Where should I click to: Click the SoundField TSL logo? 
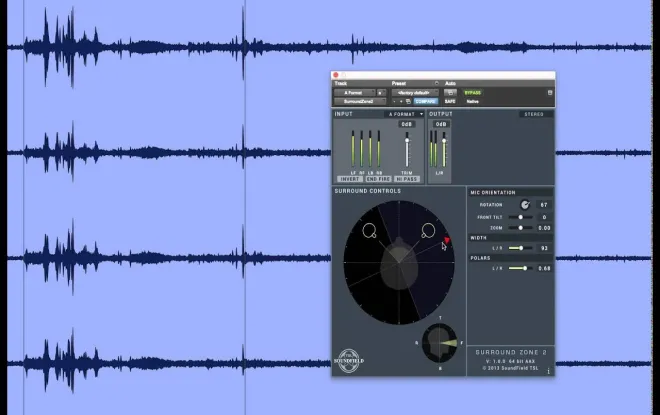point(349,361)
